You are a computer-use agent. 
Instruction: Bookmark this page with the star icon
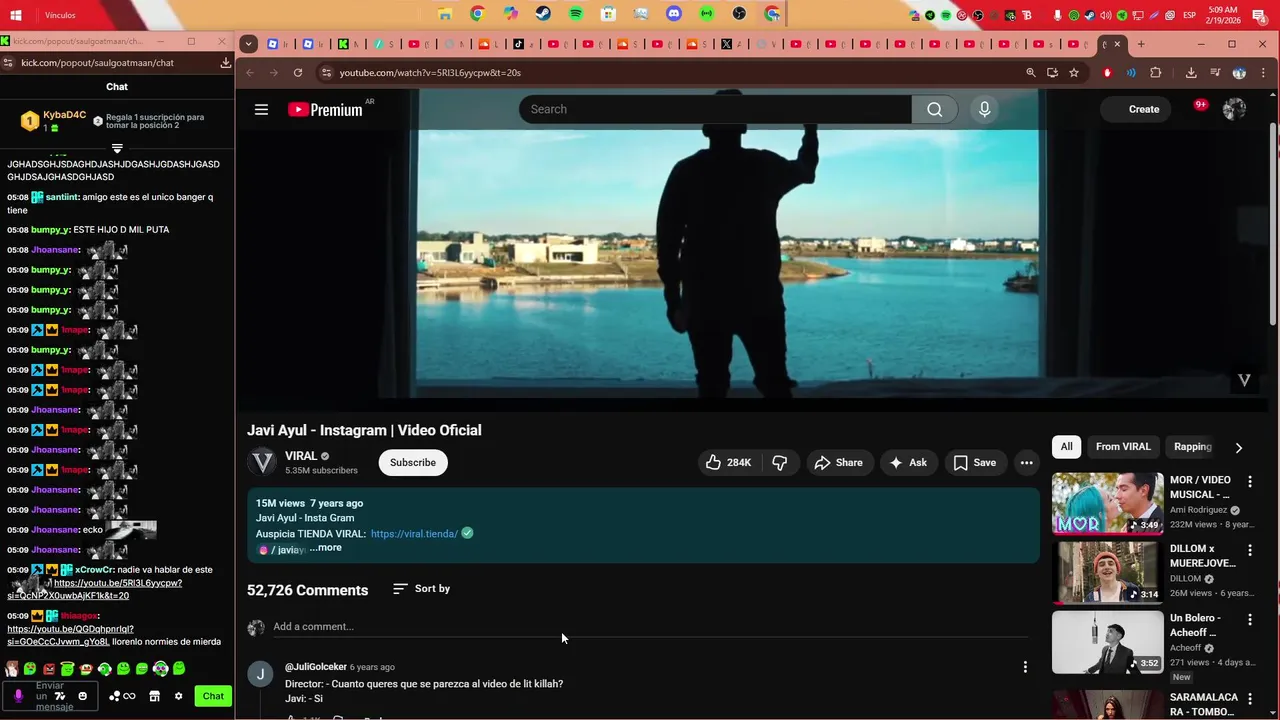[x=1074, y=73]
